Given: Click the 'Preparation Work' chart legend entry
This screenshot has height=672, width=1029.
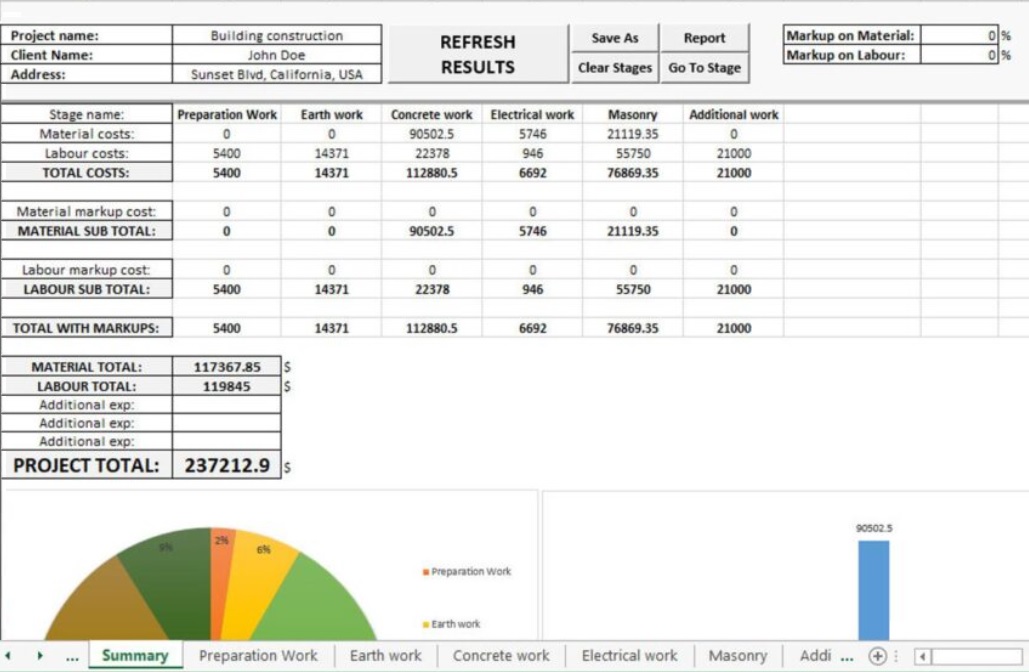Looking at the screenshot, I should pyautogui.click(x=467, y=572).
